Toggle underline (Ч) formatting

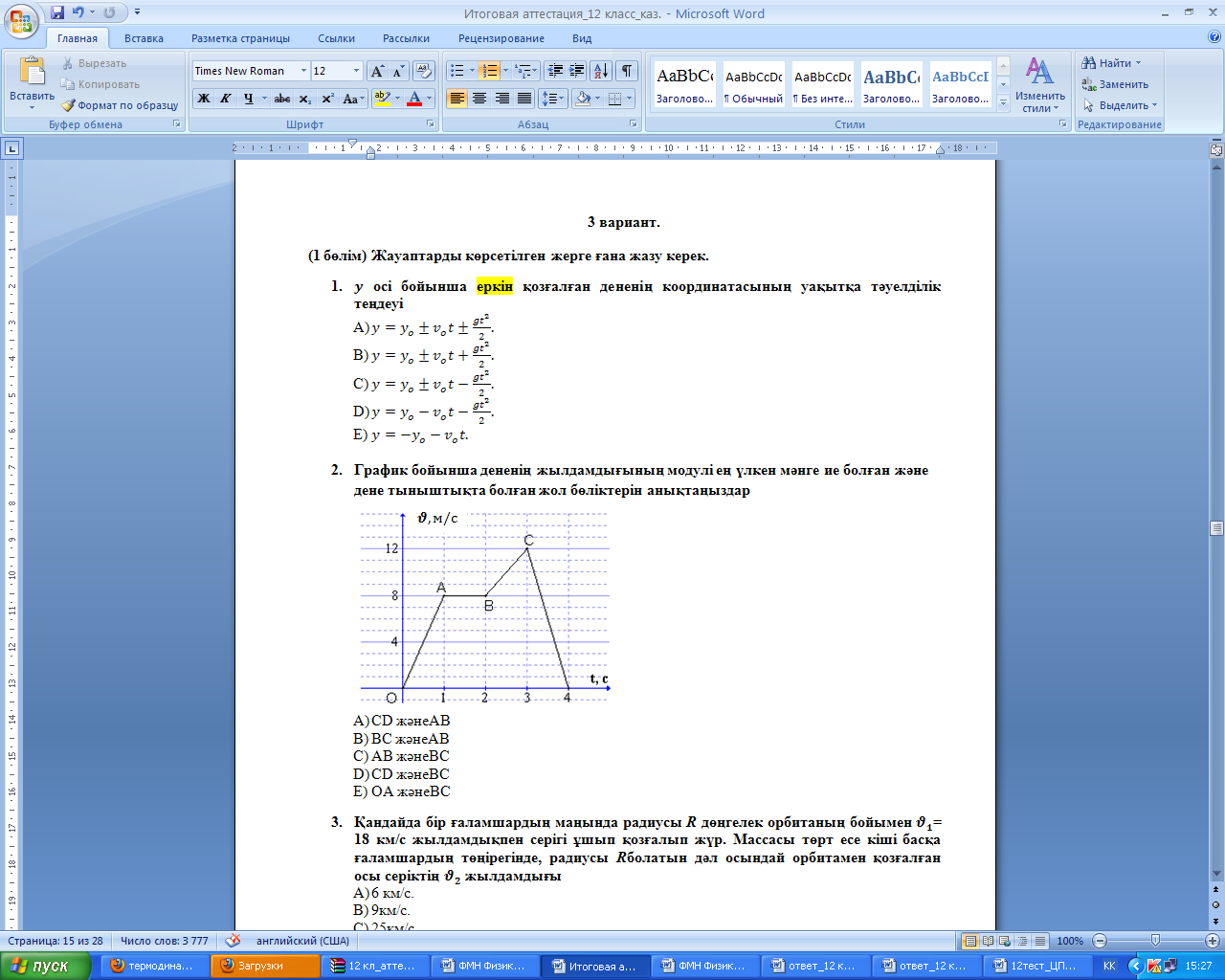click(x=248, y=99)
